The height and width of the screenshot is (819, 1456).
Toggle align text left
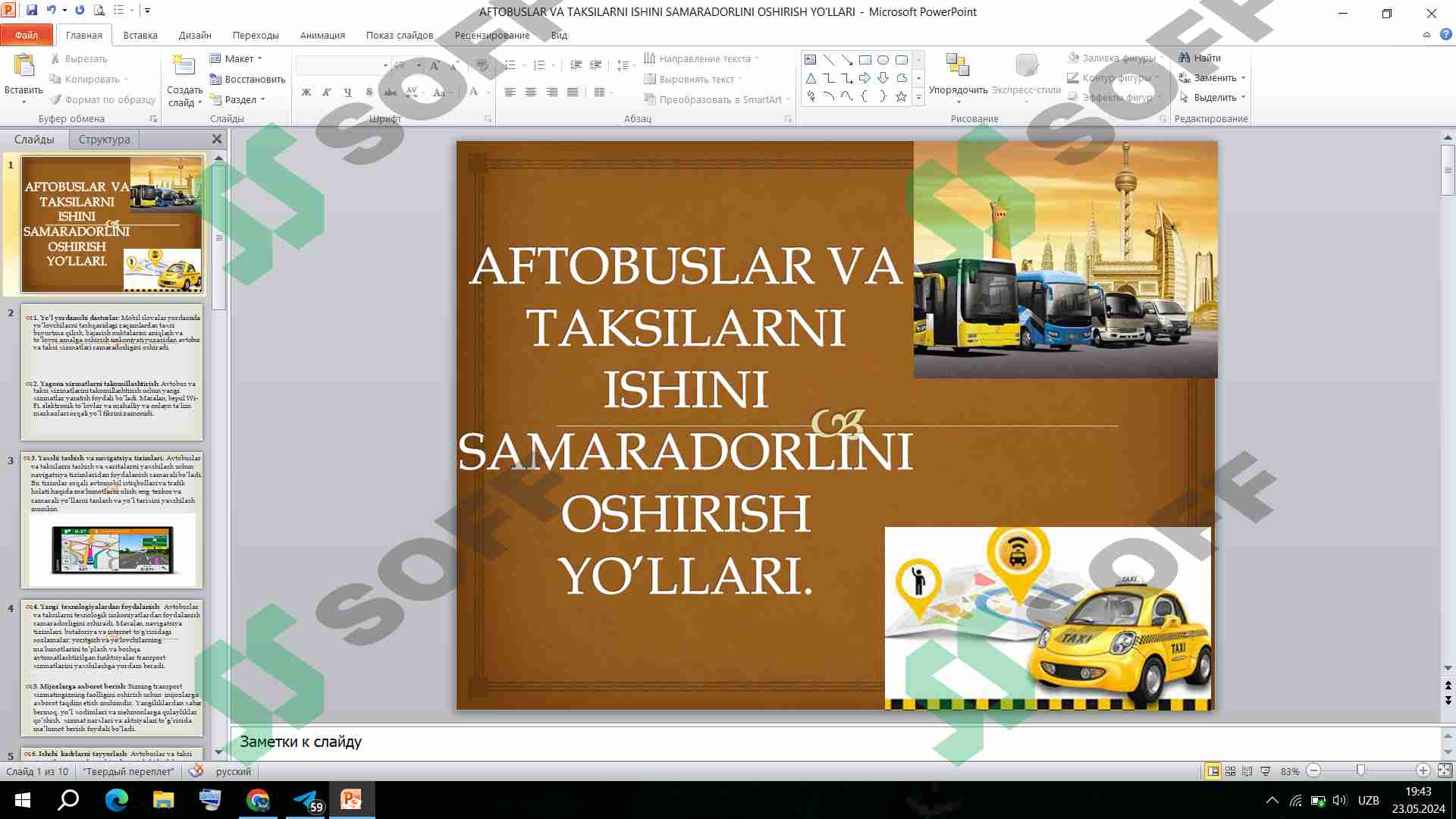[x=510, y=92]
